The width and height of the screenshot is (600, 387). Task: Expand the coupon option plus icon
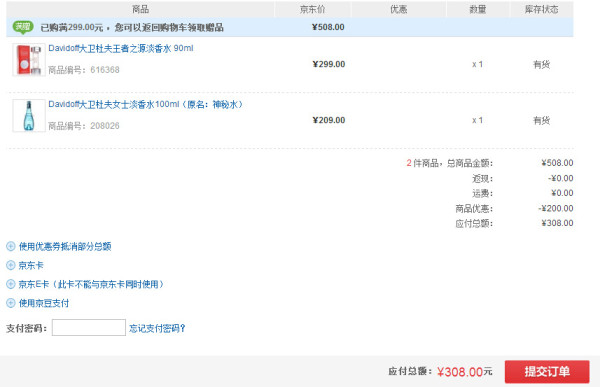(x=11, y=246)
